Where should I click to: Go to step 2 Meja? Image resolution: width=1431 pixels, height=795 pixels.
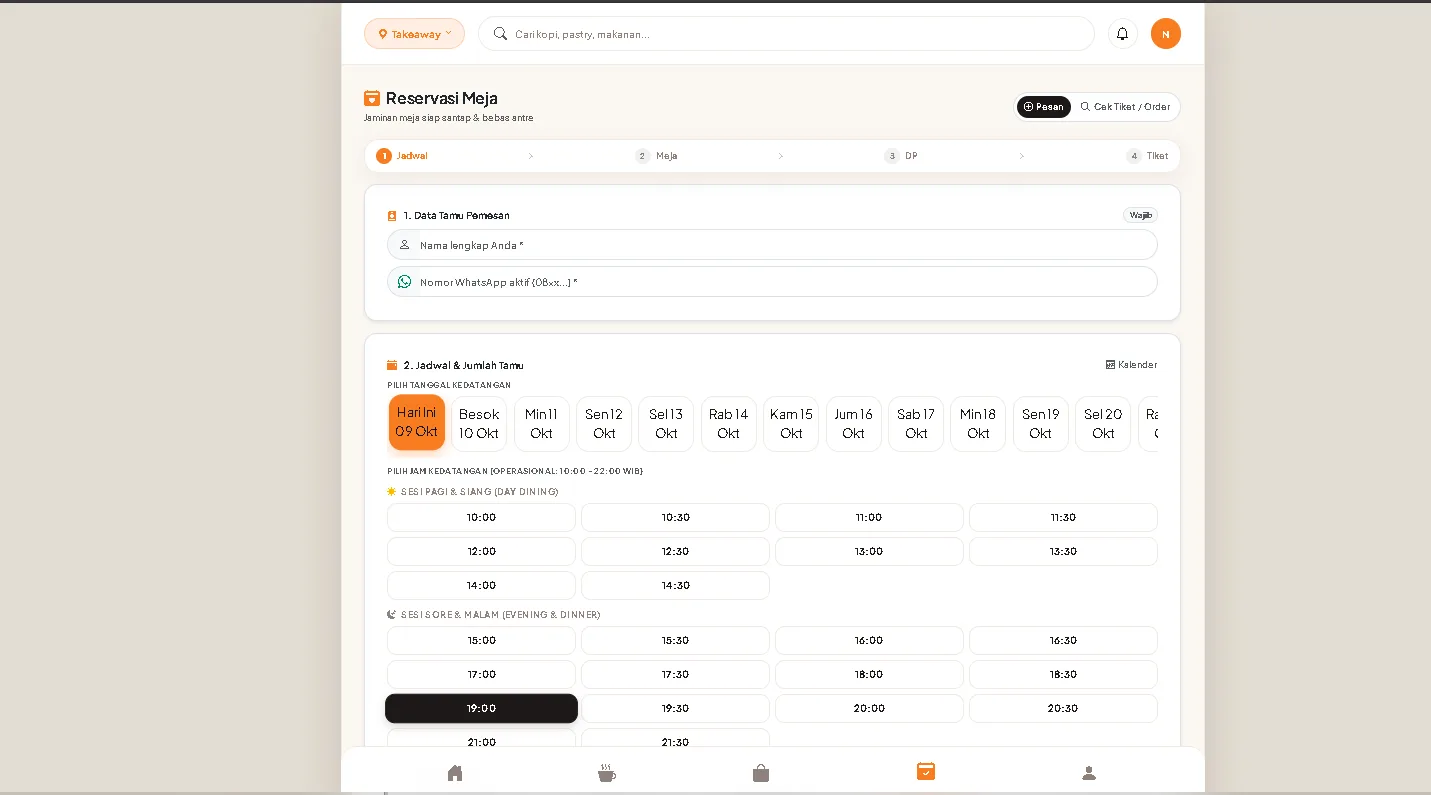656,156
